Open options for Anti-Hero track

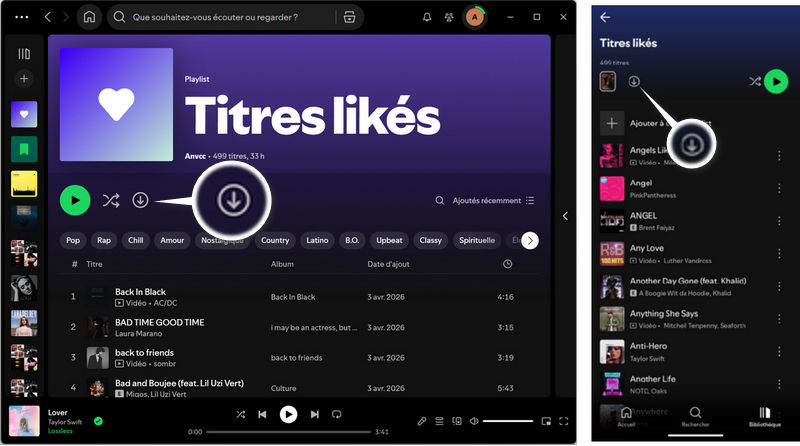coord(779,352)
